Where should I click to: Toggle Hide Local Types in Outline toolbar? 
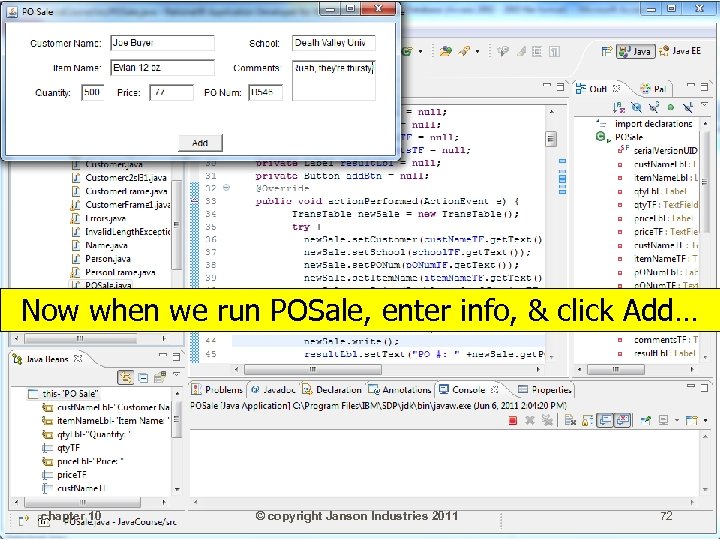[687, 107]
